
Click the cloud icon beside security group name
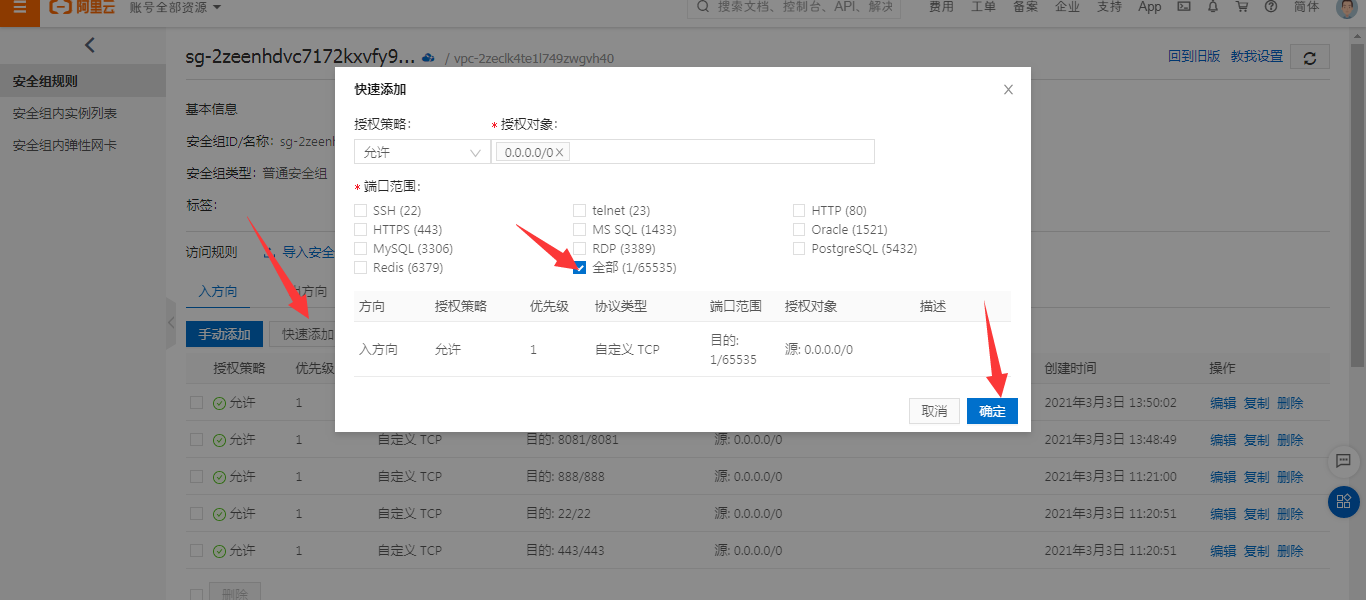click(x=428, y=57)
